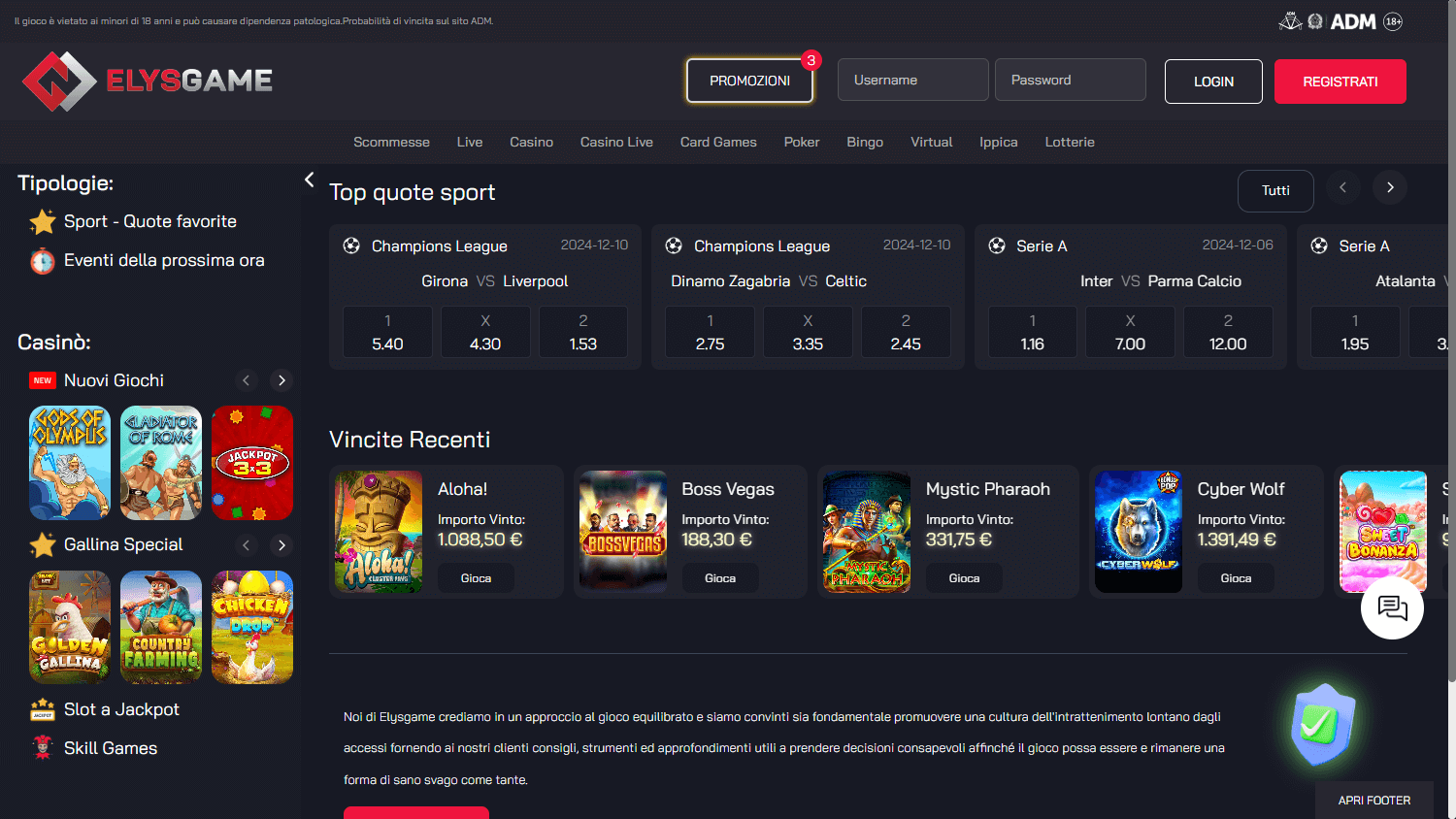Open Gladiator of Rome game thumbnail

pos(161,463)
